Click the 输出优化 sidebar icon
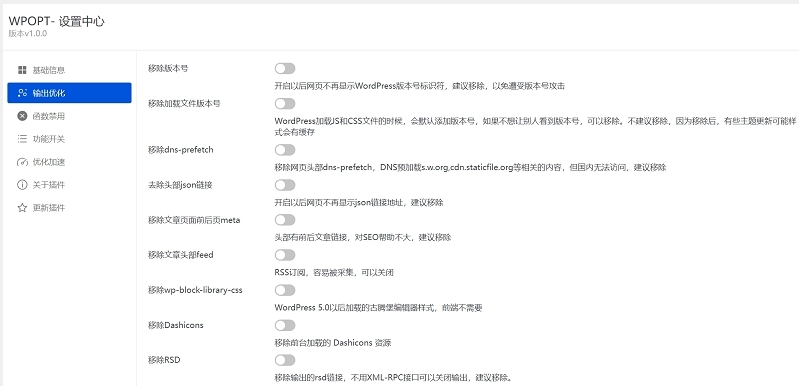Screen dimensions: 800x386 (22, 93)
